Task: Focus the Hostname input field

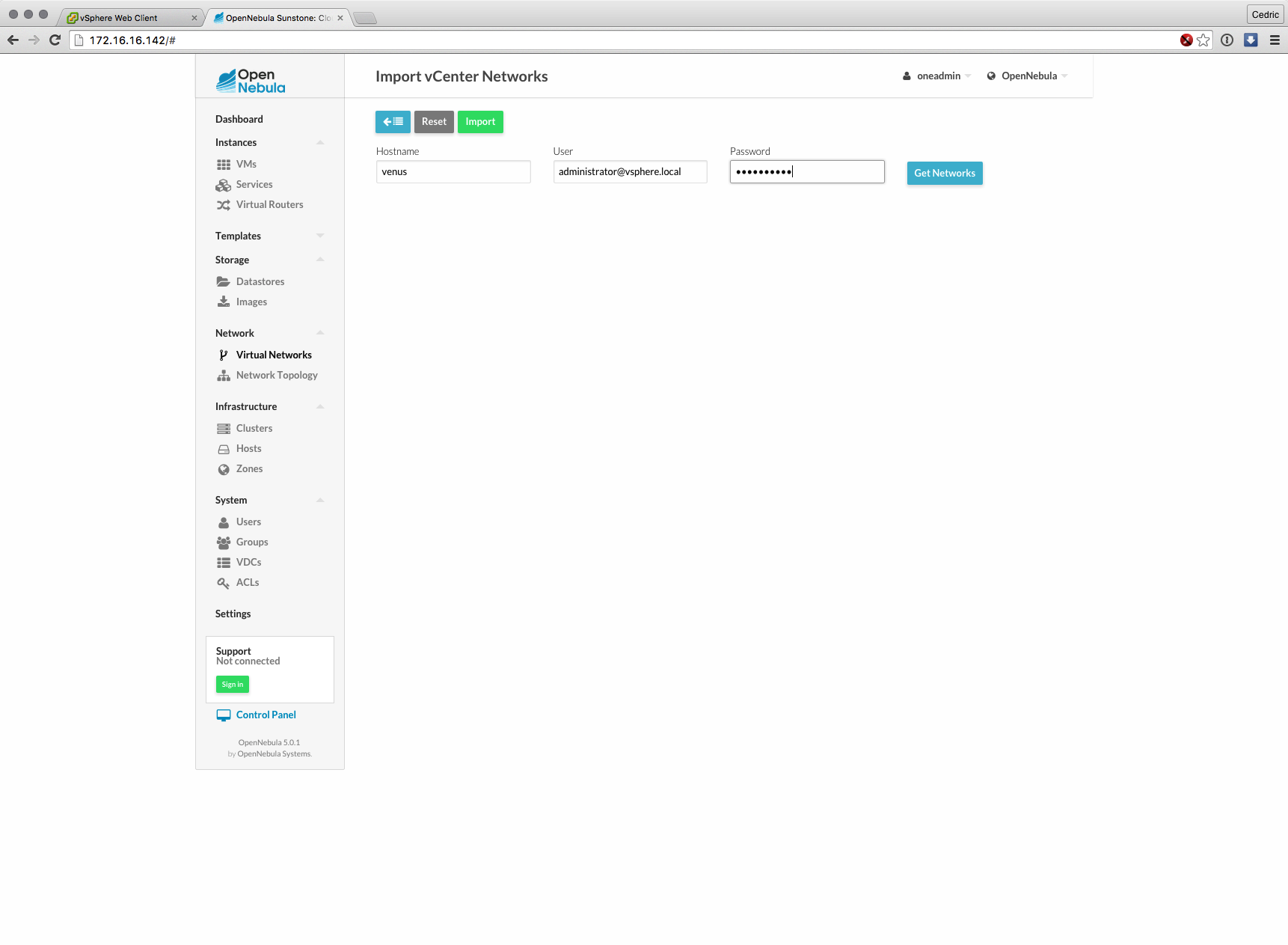Action: [453, 172]
